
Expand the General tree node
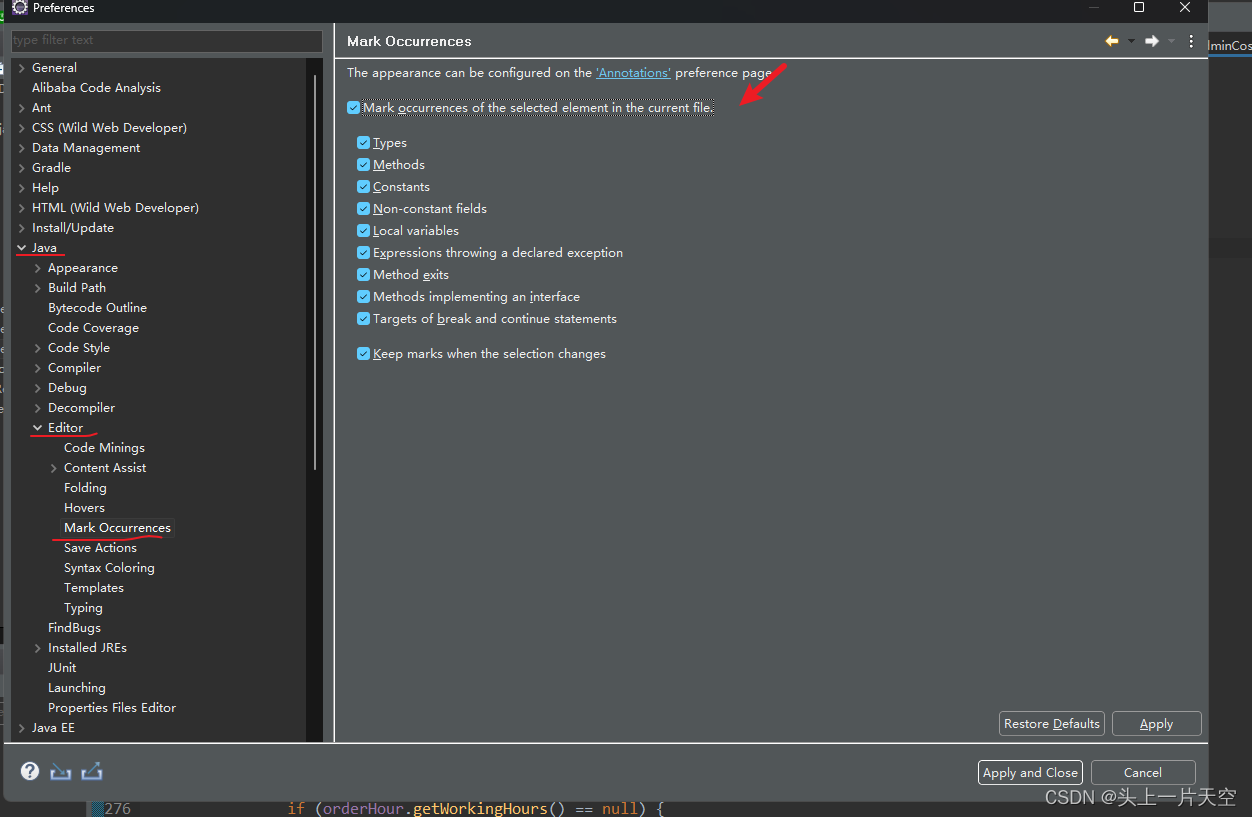pyautogui.click(x=22, y=68)
